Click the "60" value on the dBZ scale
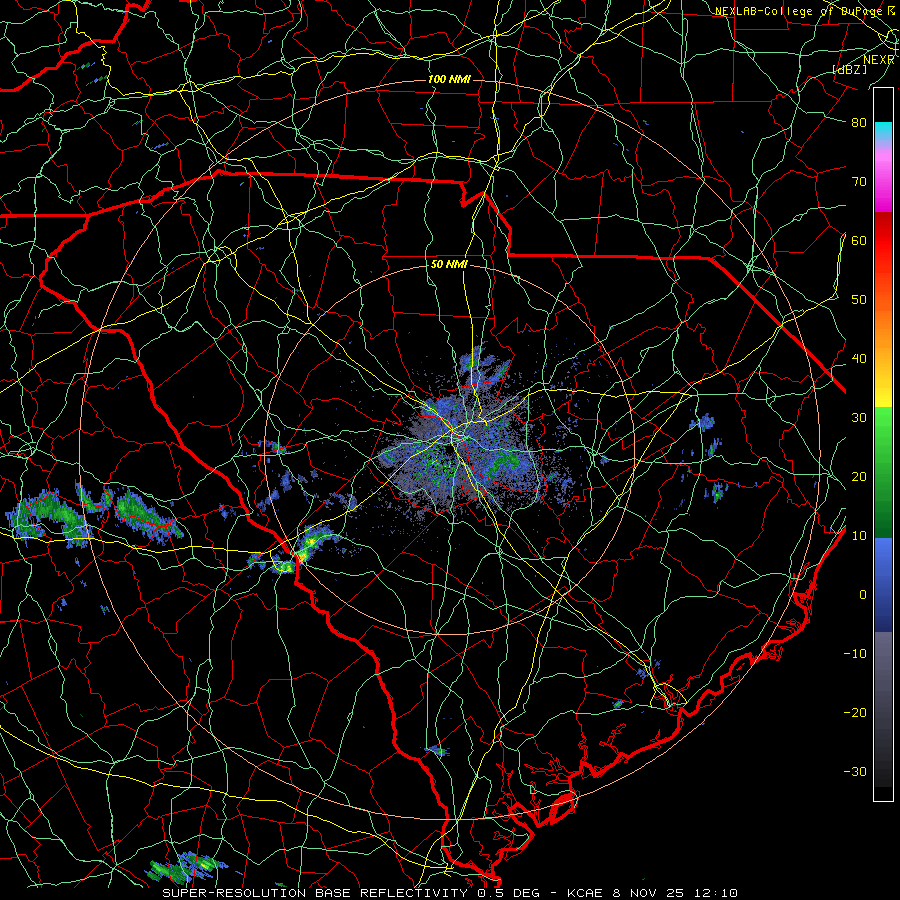This screenshot has width=900, height=900. [859, 241]
